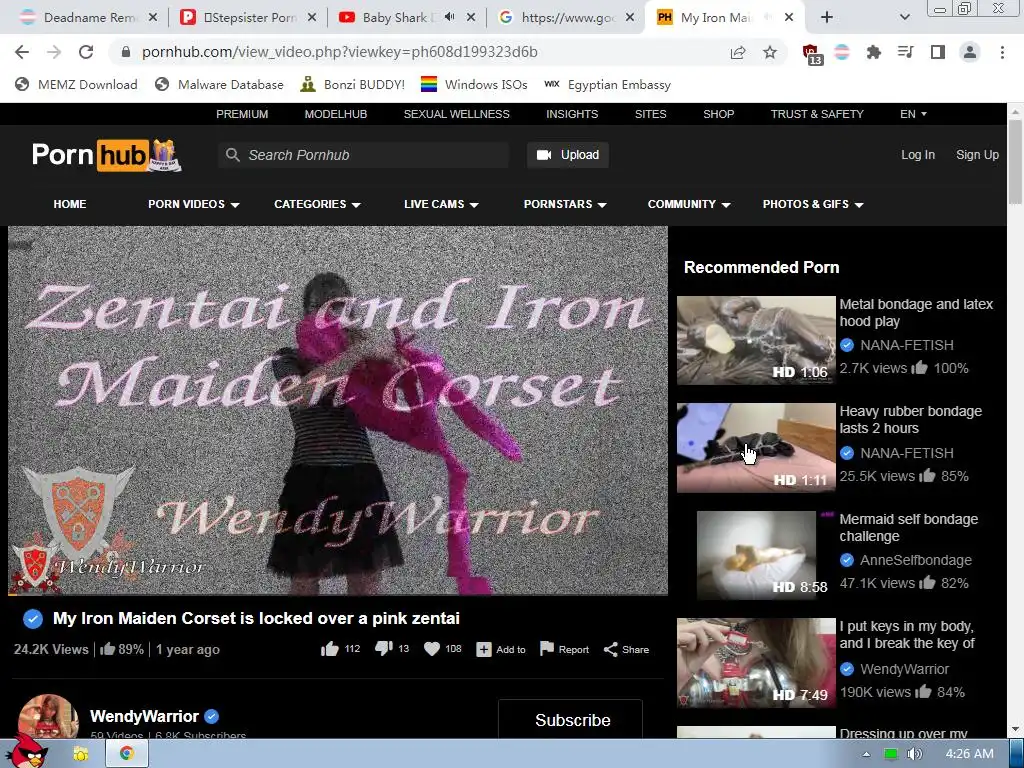Click the vertical page scrollbar thumb
The width and height of the screenshot is (1024, 768).
(1015, 162)
